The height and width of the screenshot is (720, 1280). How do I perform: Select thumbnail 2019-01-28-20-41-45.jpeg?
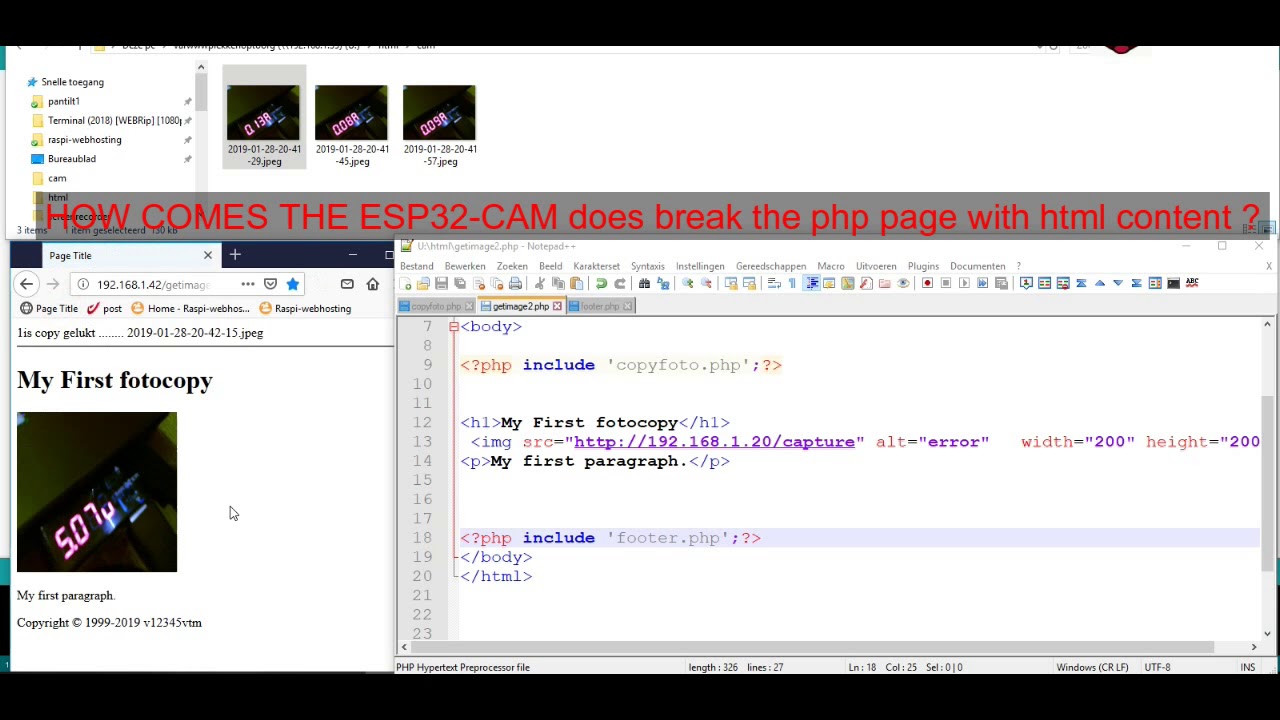(352, 125)
